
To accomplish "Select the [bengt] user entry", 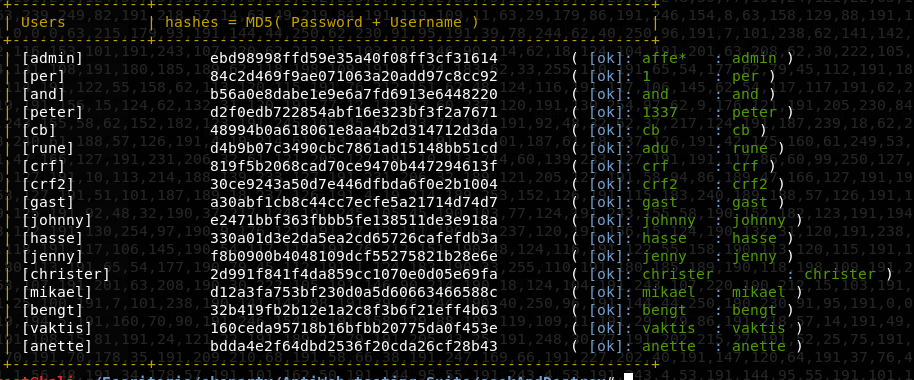I will (53, 311).
